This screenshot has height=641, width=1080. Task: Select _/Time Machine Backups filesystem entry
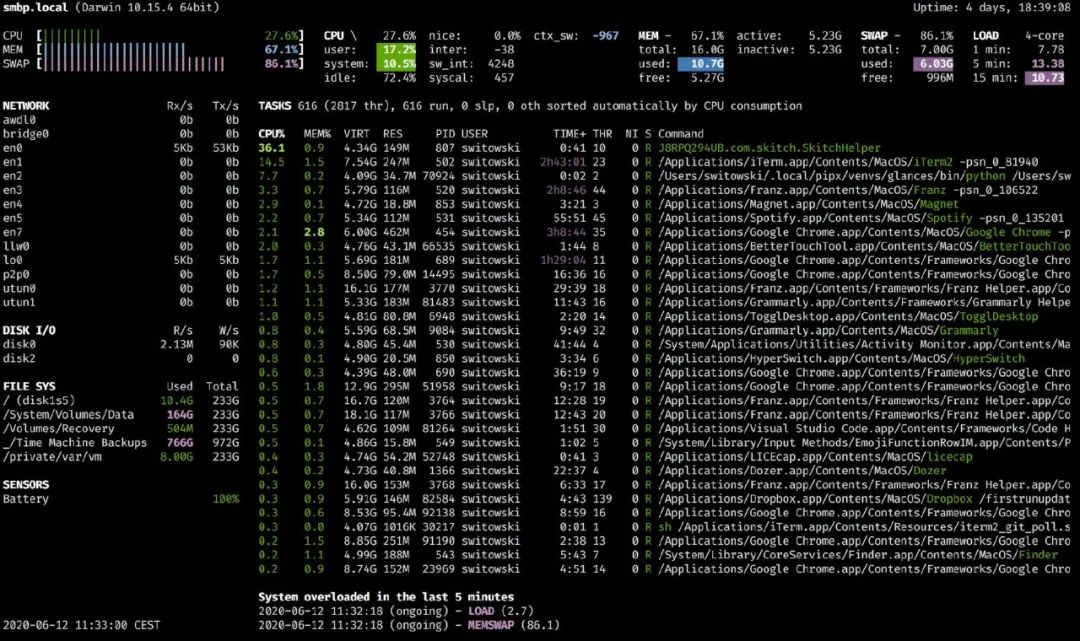tap(121, 443)
